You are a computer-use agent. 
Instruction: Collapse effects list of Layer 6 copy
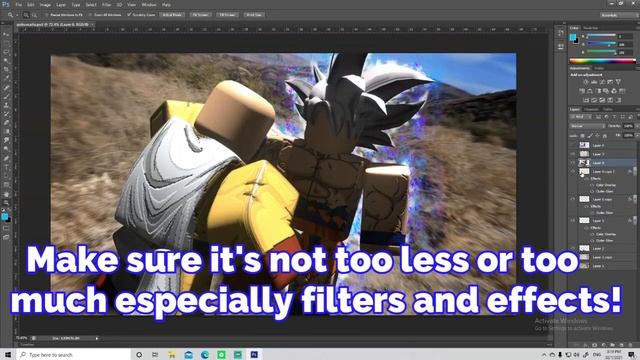(635, 199)
